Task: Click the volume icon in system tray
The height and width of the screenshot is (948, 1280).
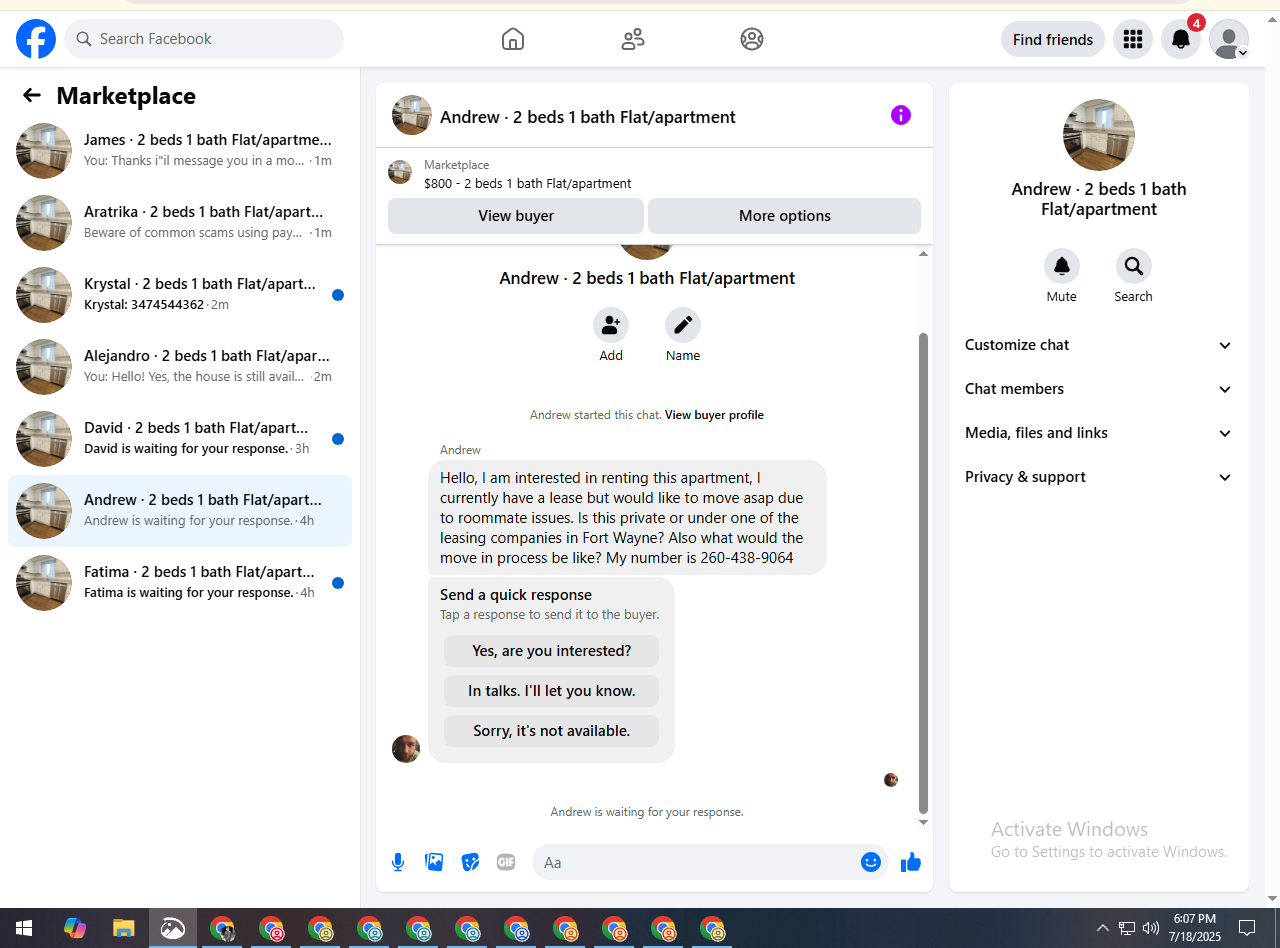Action: click(1151, 928)
